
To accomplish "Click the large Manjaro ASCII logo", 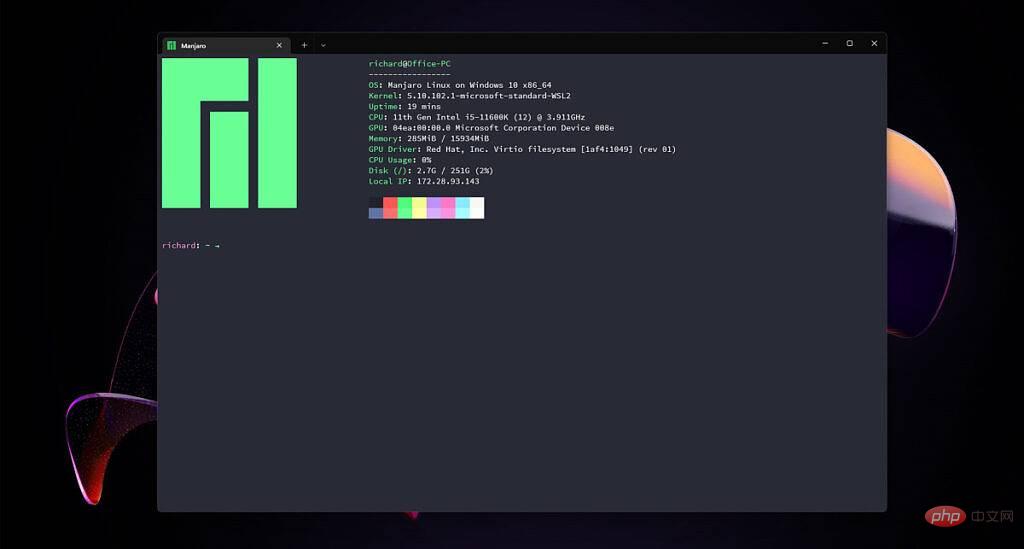I will (229, 133).
